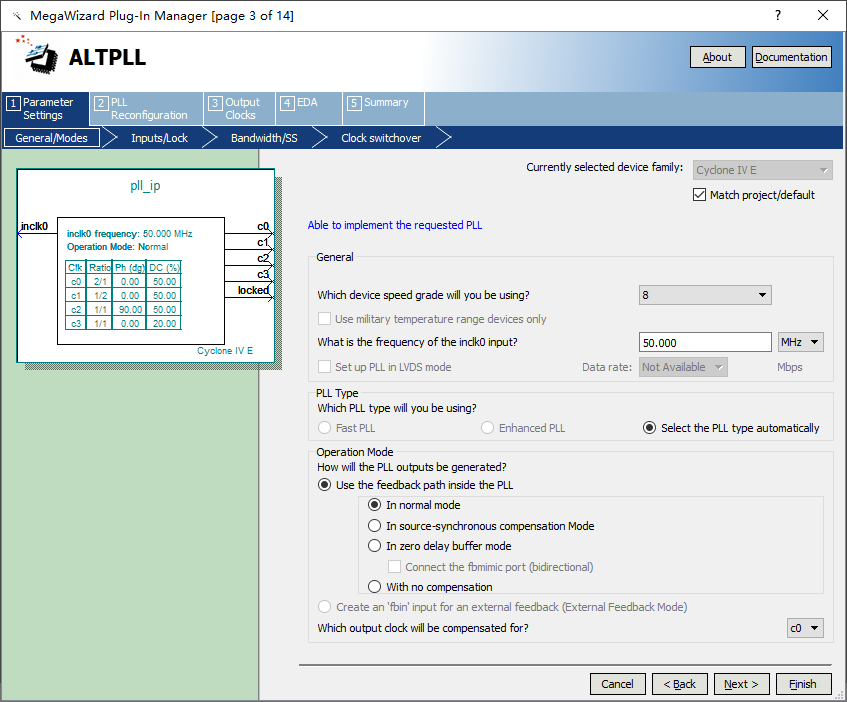Select the Fast PLL radio button

tap(324, 428)
